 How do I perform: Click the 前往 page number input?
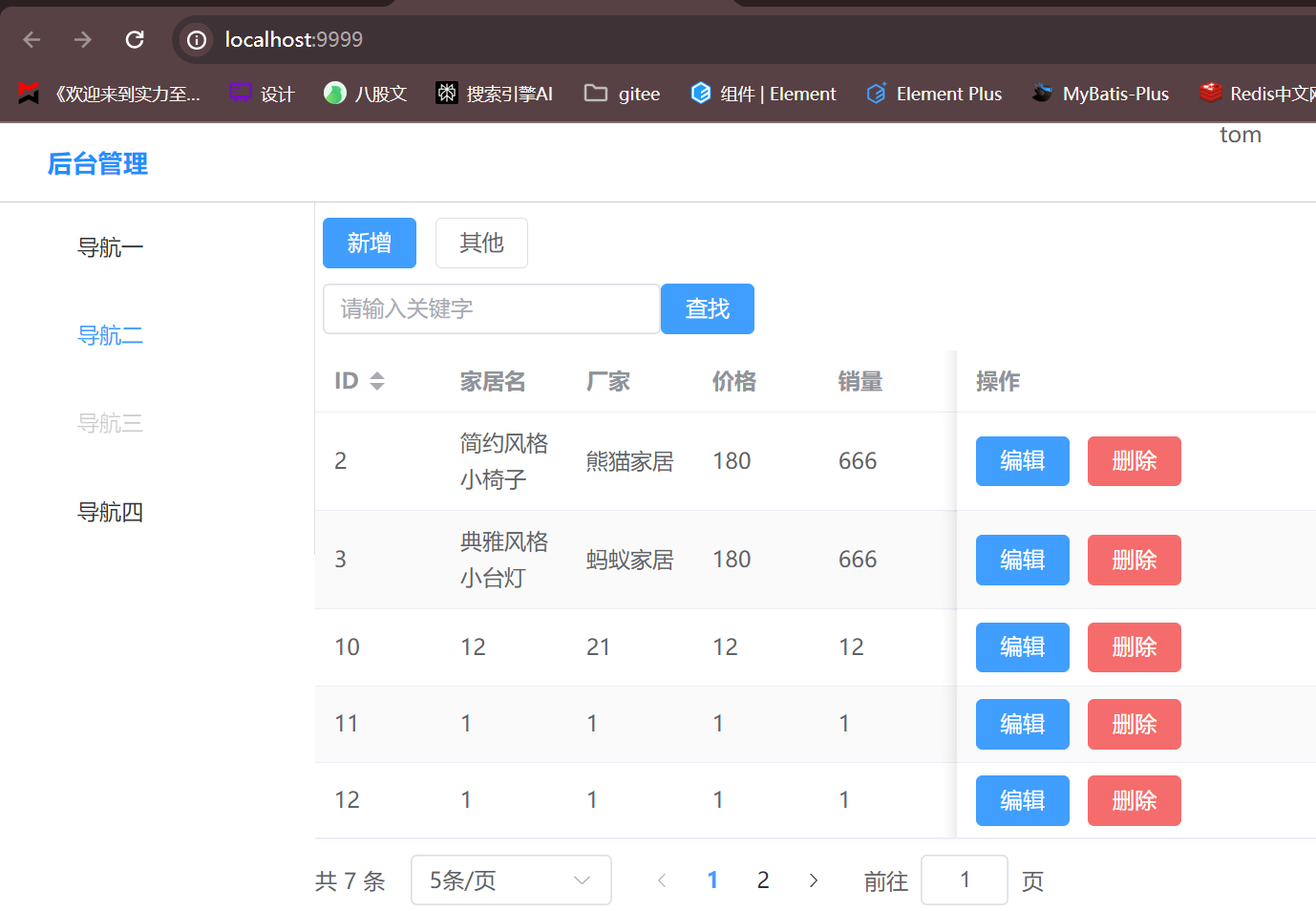pyautogui.click(x=965, y=880)
